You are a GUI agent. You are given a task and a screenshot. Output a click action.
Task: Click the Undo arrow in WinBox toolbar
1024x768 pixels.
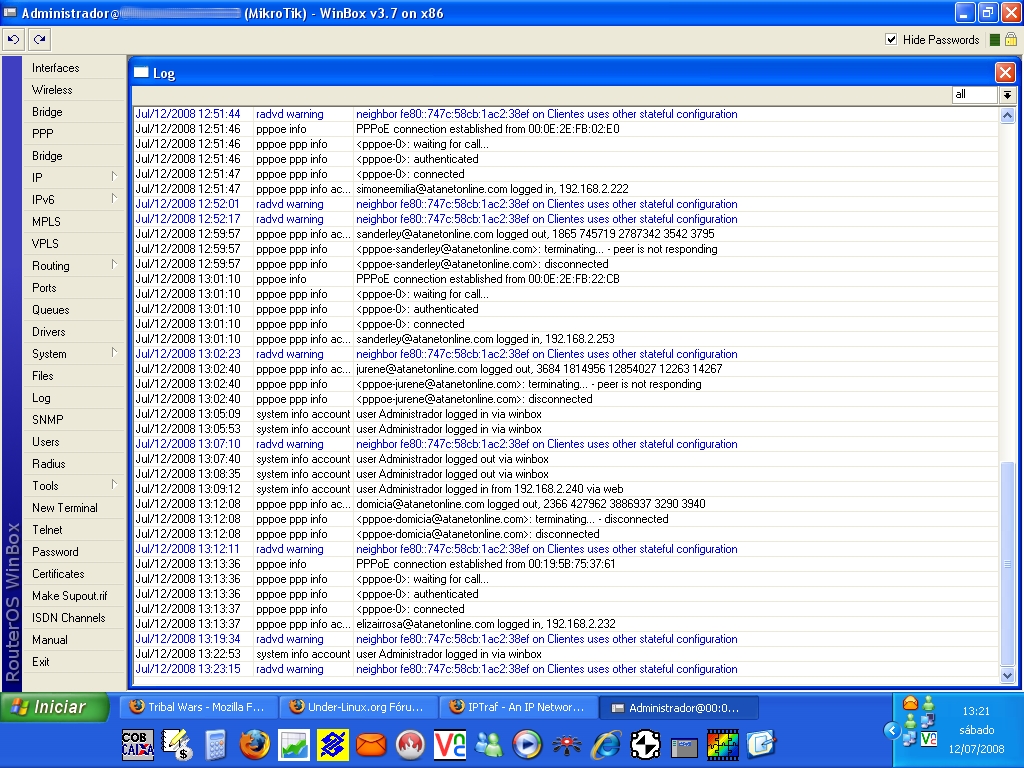point(13,40)
